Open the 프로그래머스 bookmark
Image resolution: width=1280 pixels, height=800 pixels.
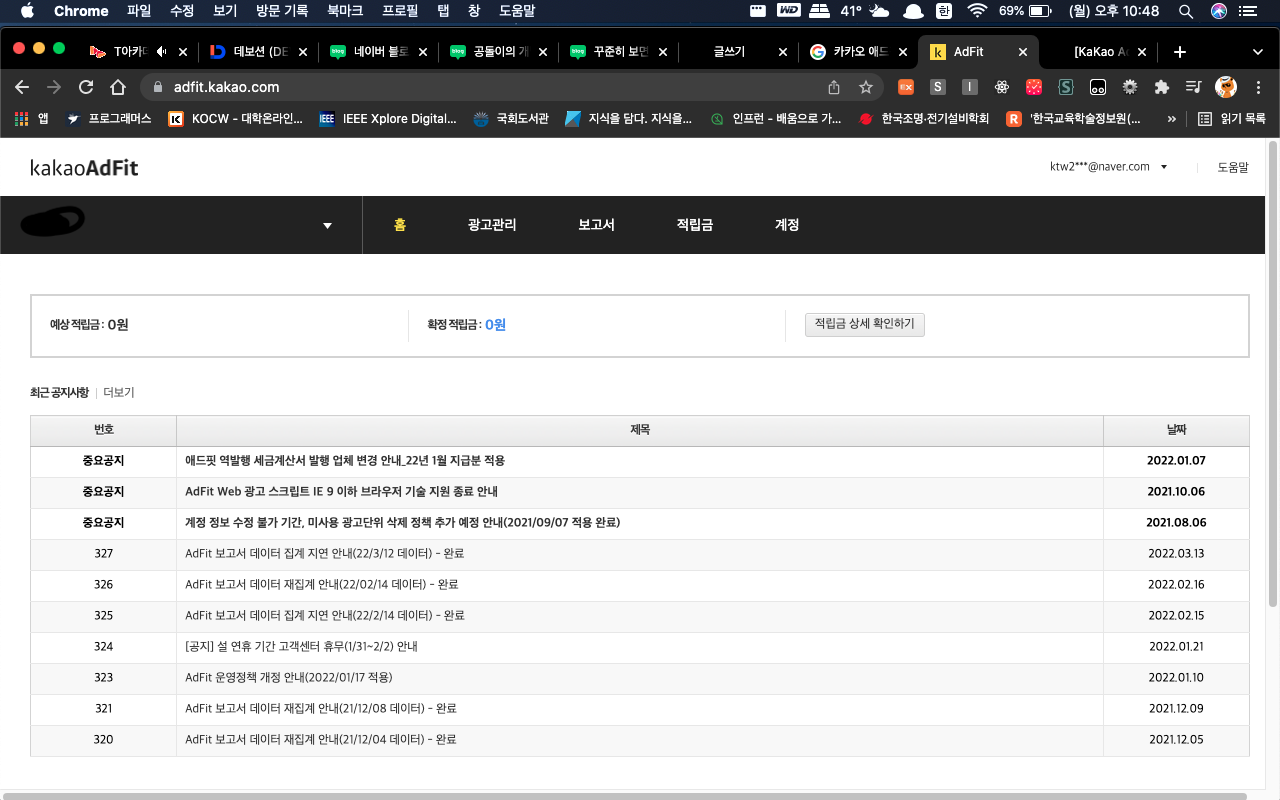[x=109, y=118]
